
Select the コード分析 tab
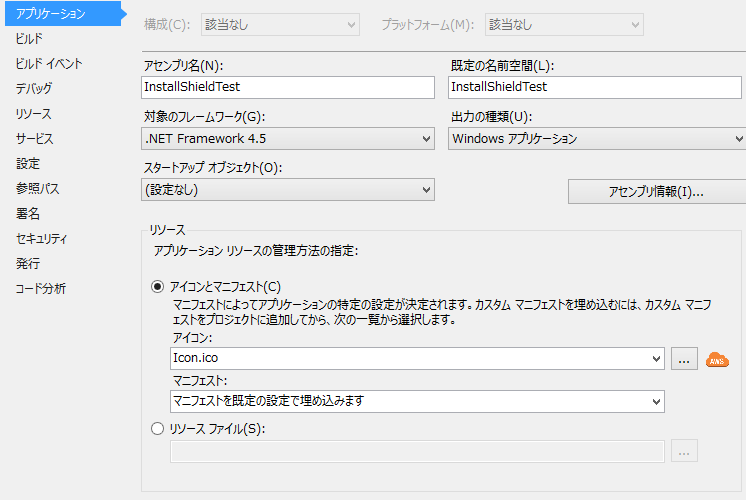[40, 288]
